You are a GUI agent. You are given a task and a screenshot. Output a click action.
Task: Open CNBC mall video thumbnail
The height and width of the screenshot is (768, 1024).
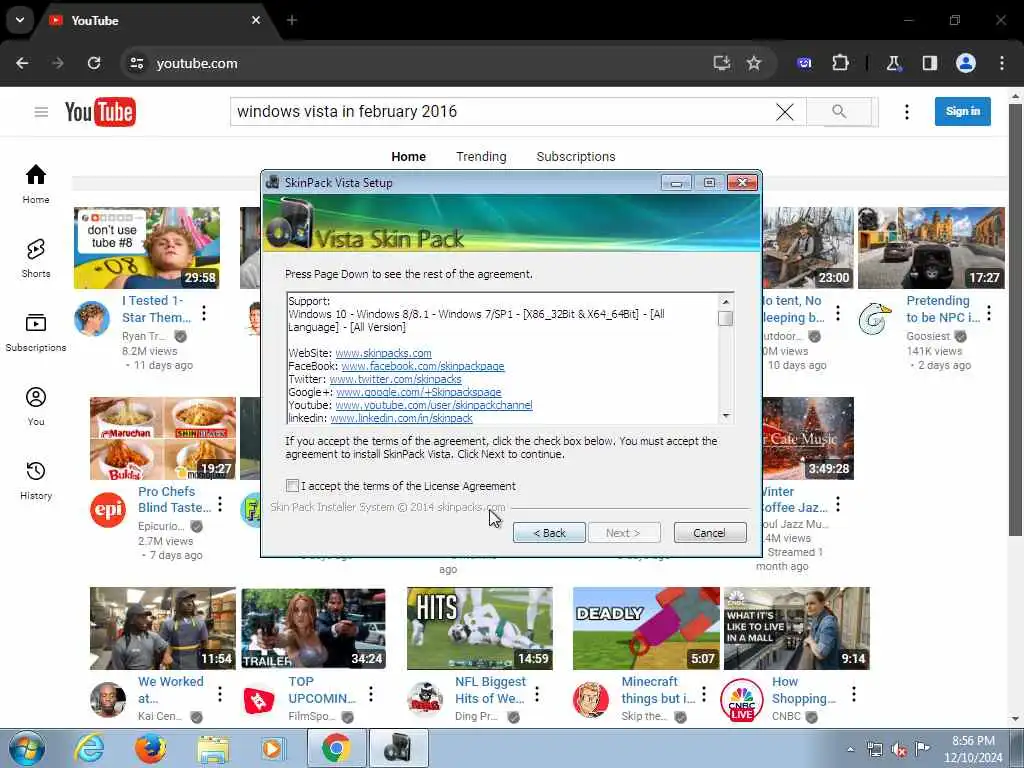[x=797, y=628]
